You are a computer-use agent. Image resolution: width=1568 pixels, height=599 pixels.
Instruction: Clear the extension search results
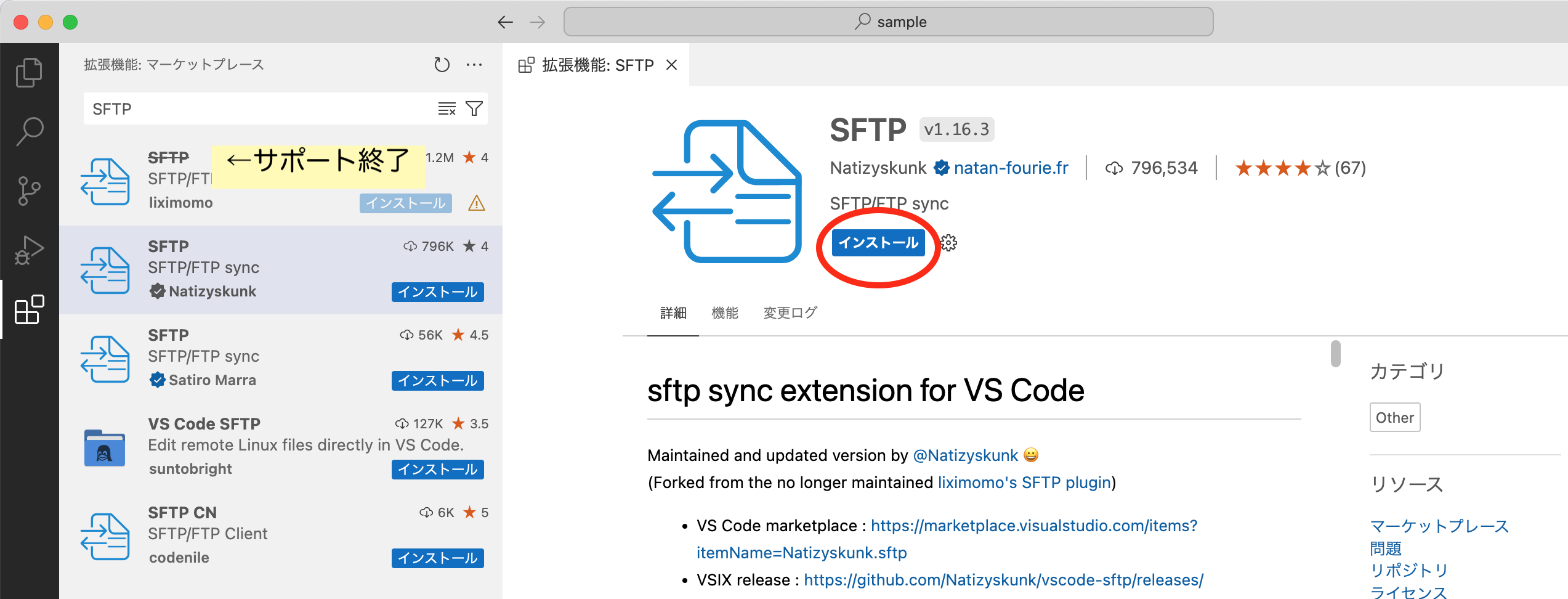(x=447, y=109)
